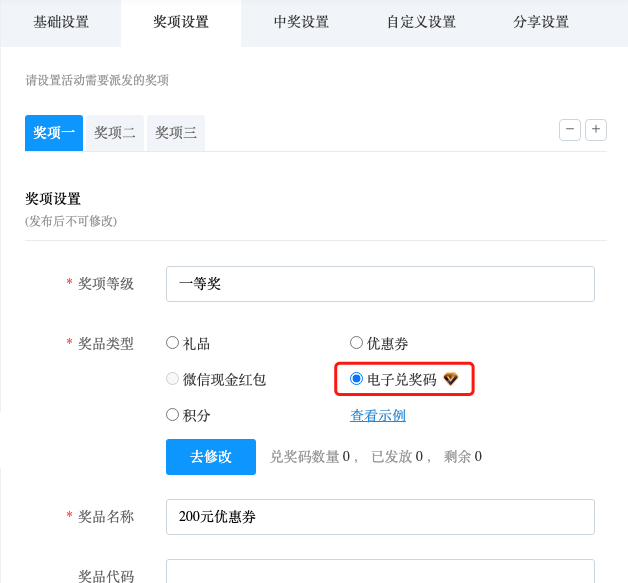Select the 奖项一 sub-tab
The image size is (628, 583).
pyautogui.click(x=54, y=133)
